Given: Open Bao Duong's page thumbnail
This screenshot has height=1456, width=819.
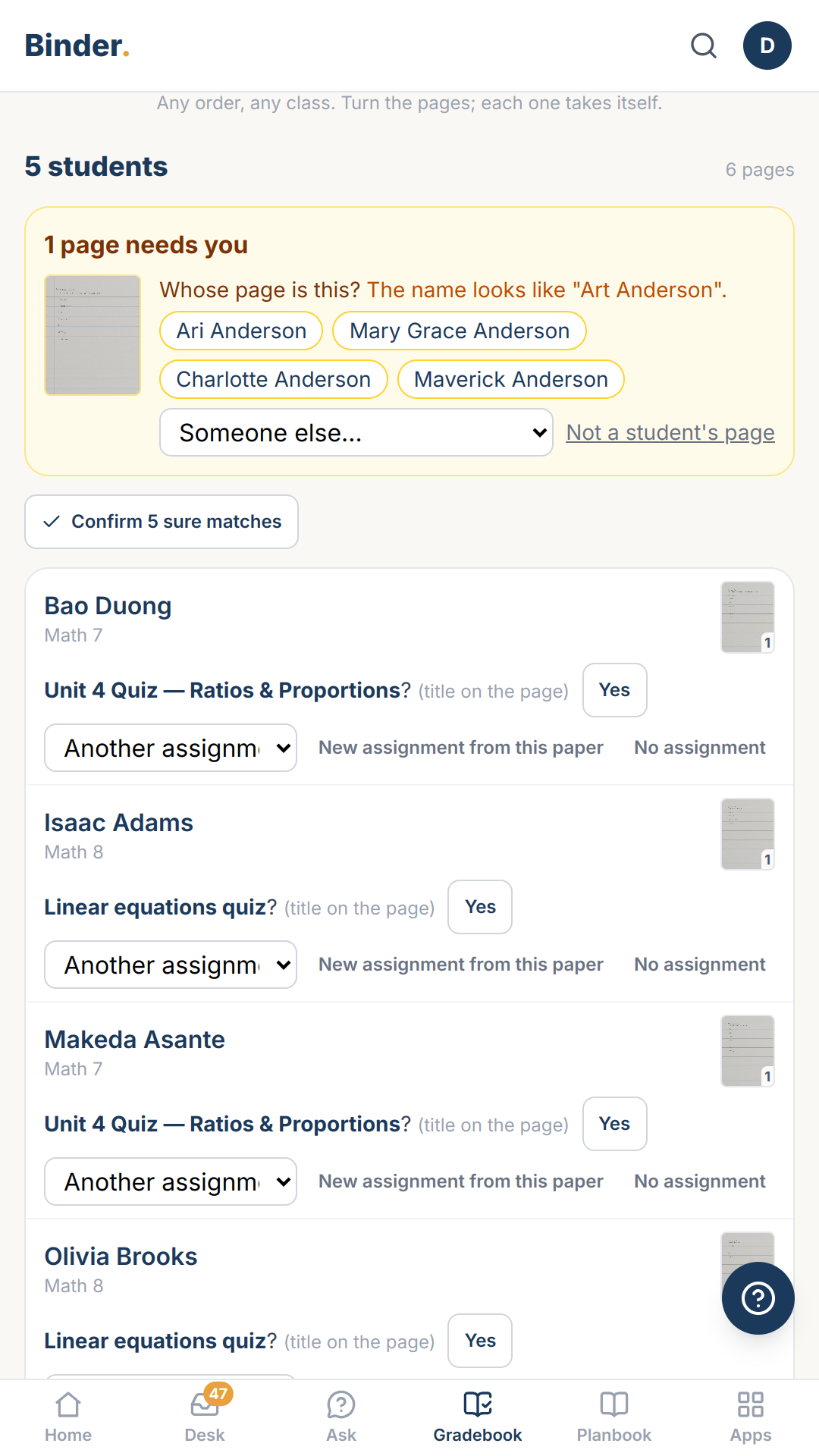Looking at the screenshot, I should 748,617.
